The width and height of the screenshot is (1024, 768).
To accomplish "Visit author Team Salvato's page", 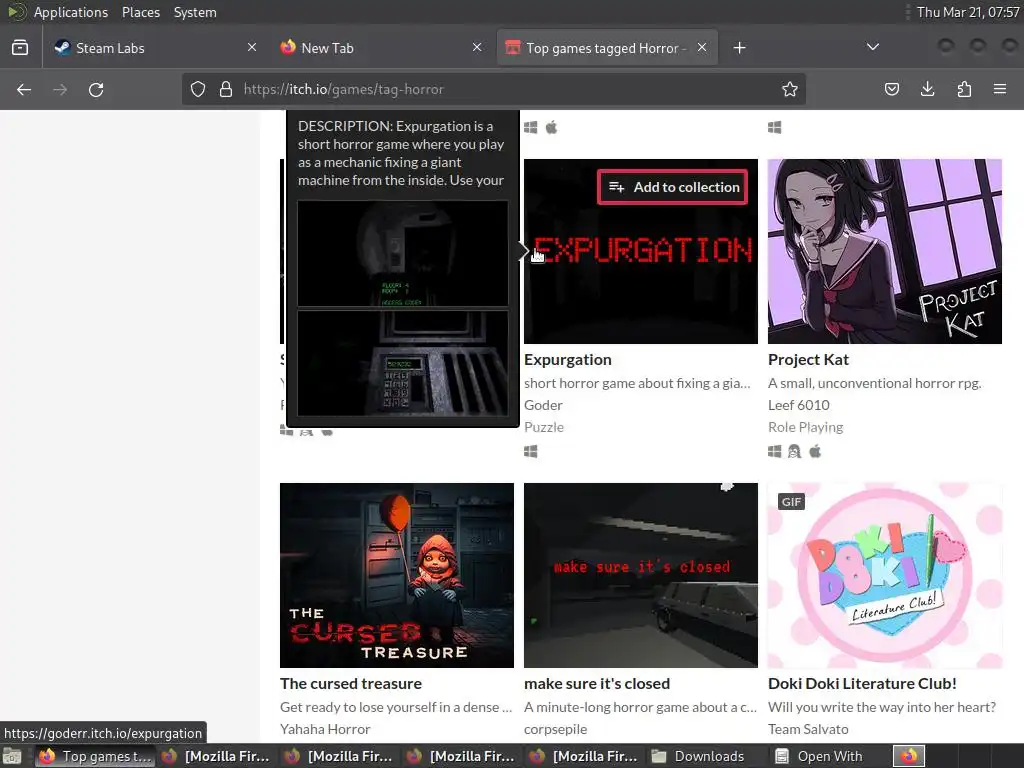I will [808, 729].
